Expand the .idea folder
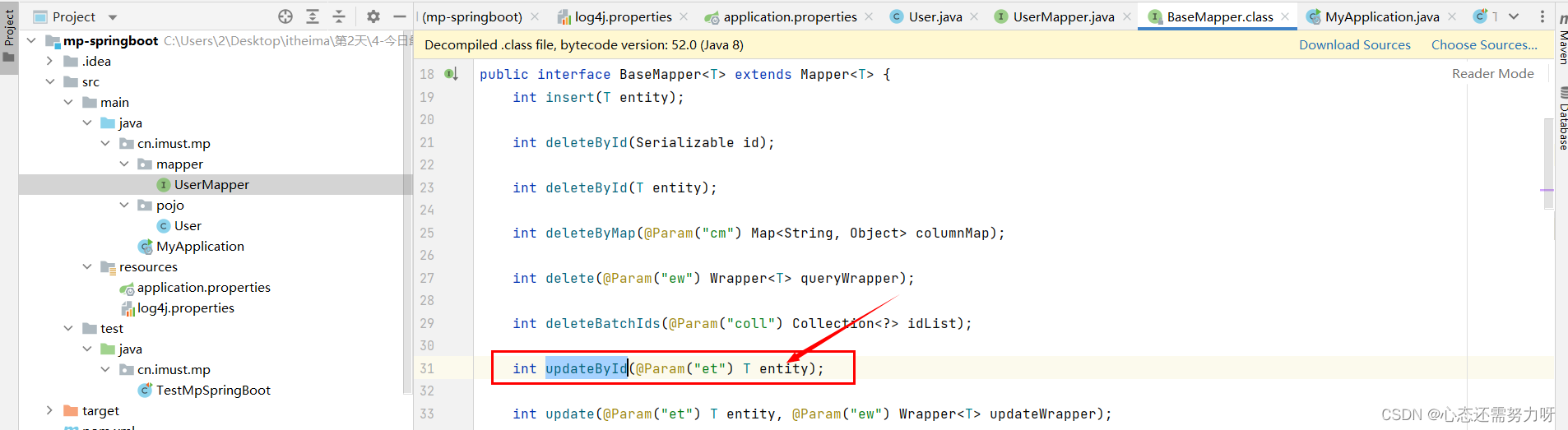Image resolution: width=1568 pixels, height=430 pixels. pos(49,61)
